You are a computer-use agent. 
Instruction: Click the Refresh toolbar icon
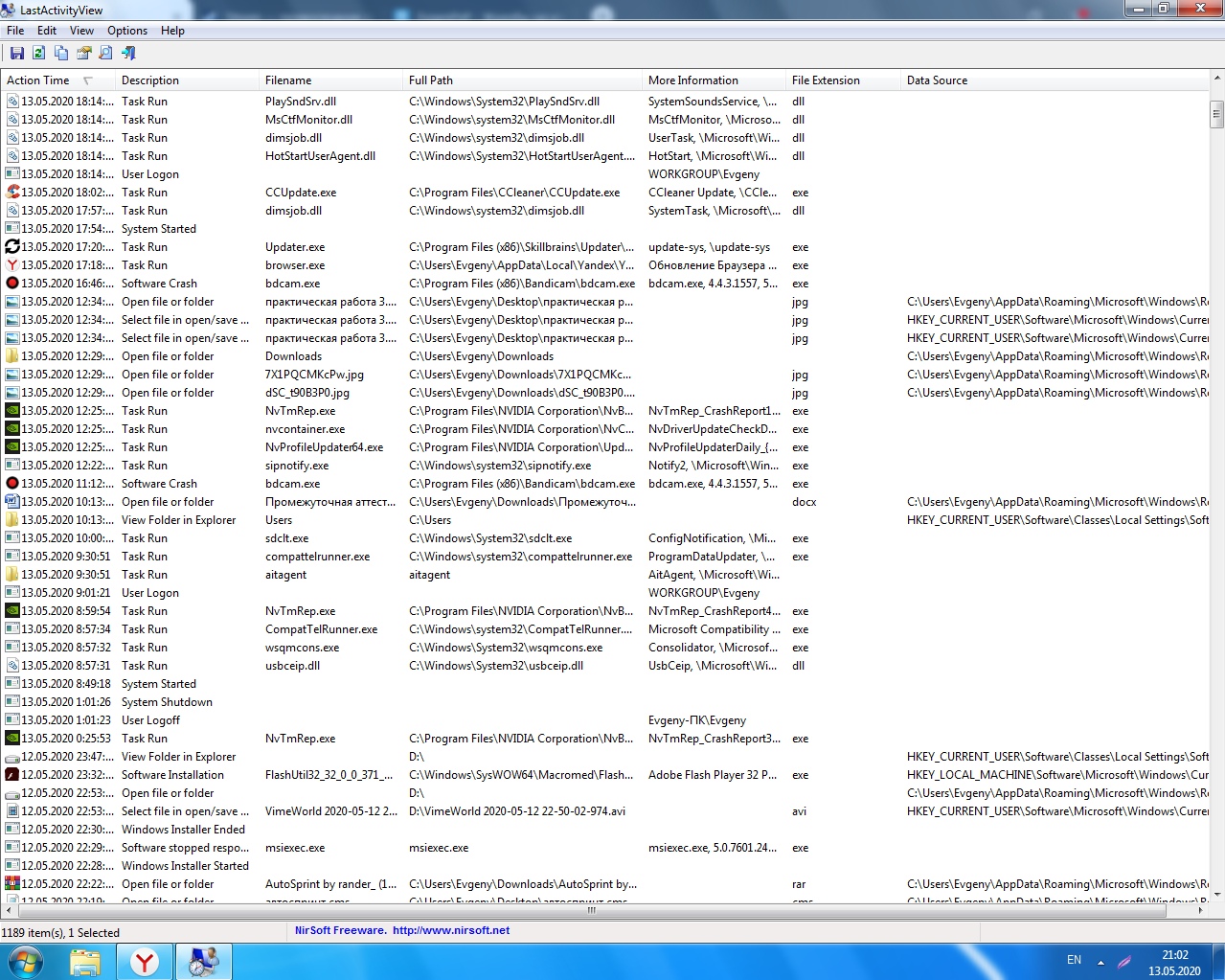39,54
